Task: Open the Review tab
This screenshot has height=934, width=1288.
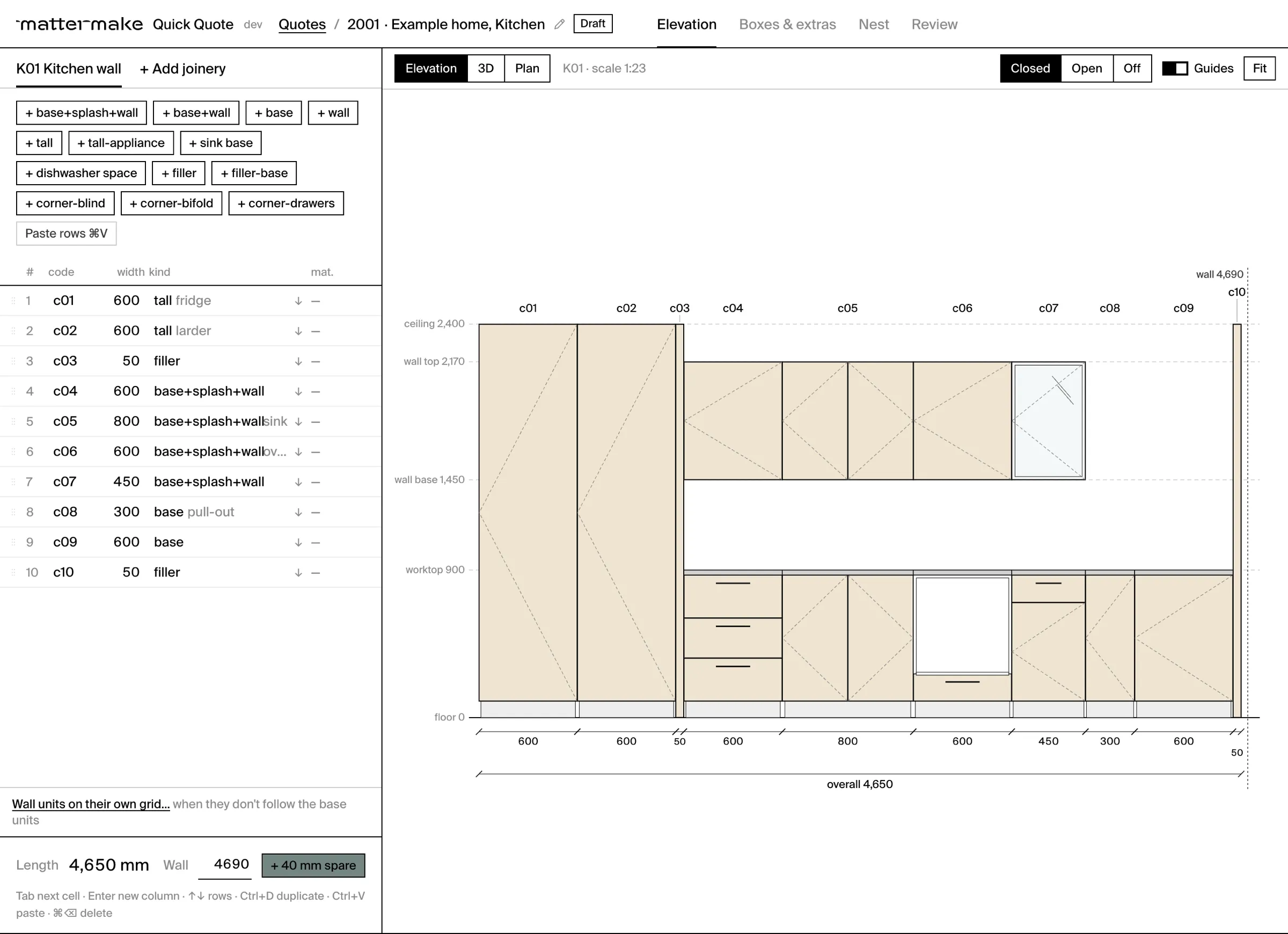Action: (934, 25)
